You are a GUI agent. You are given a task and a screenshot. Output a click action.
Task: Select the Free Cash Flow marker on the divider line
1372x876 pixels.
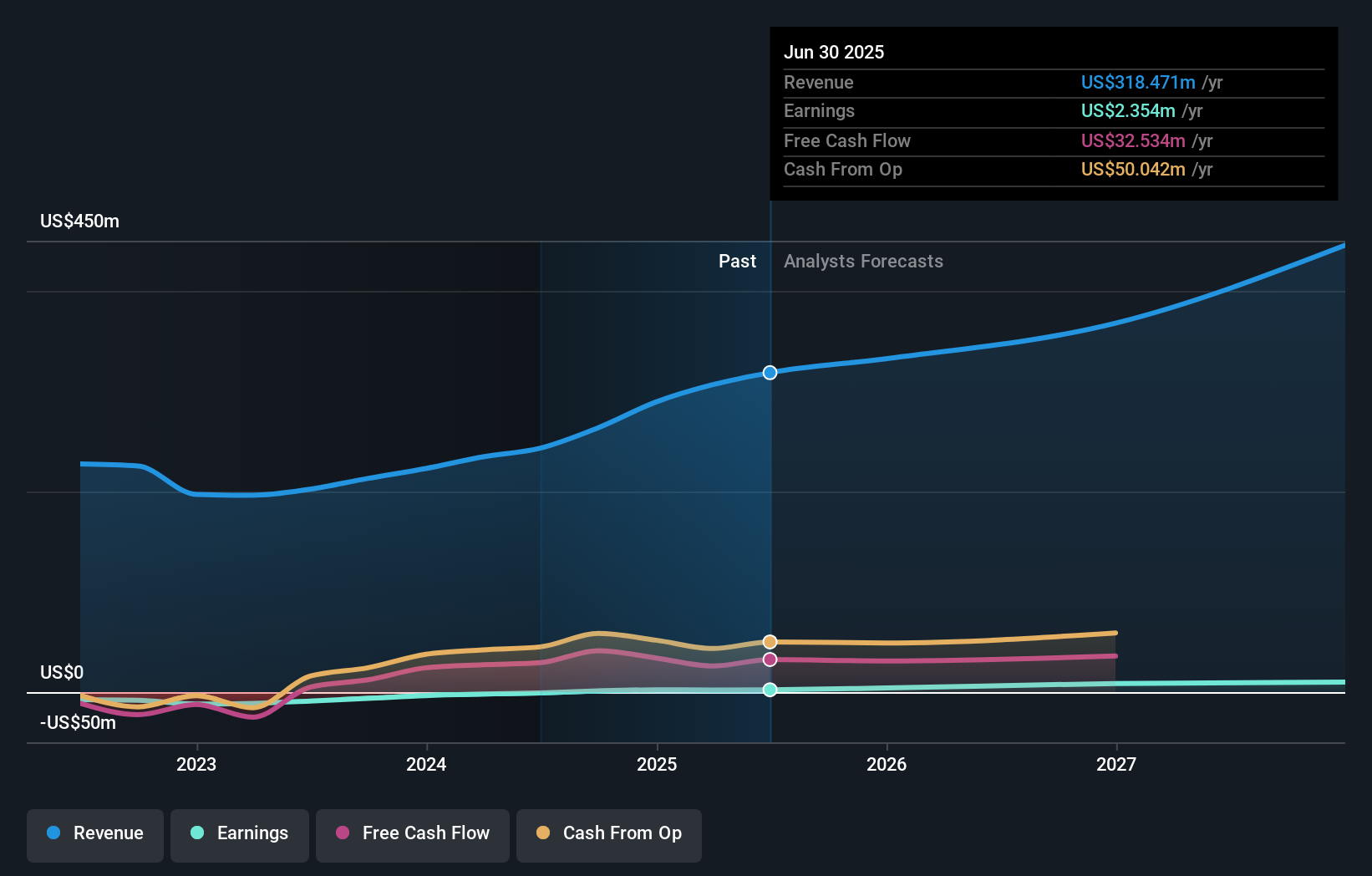pyautogui.click(x=769, y=660)
